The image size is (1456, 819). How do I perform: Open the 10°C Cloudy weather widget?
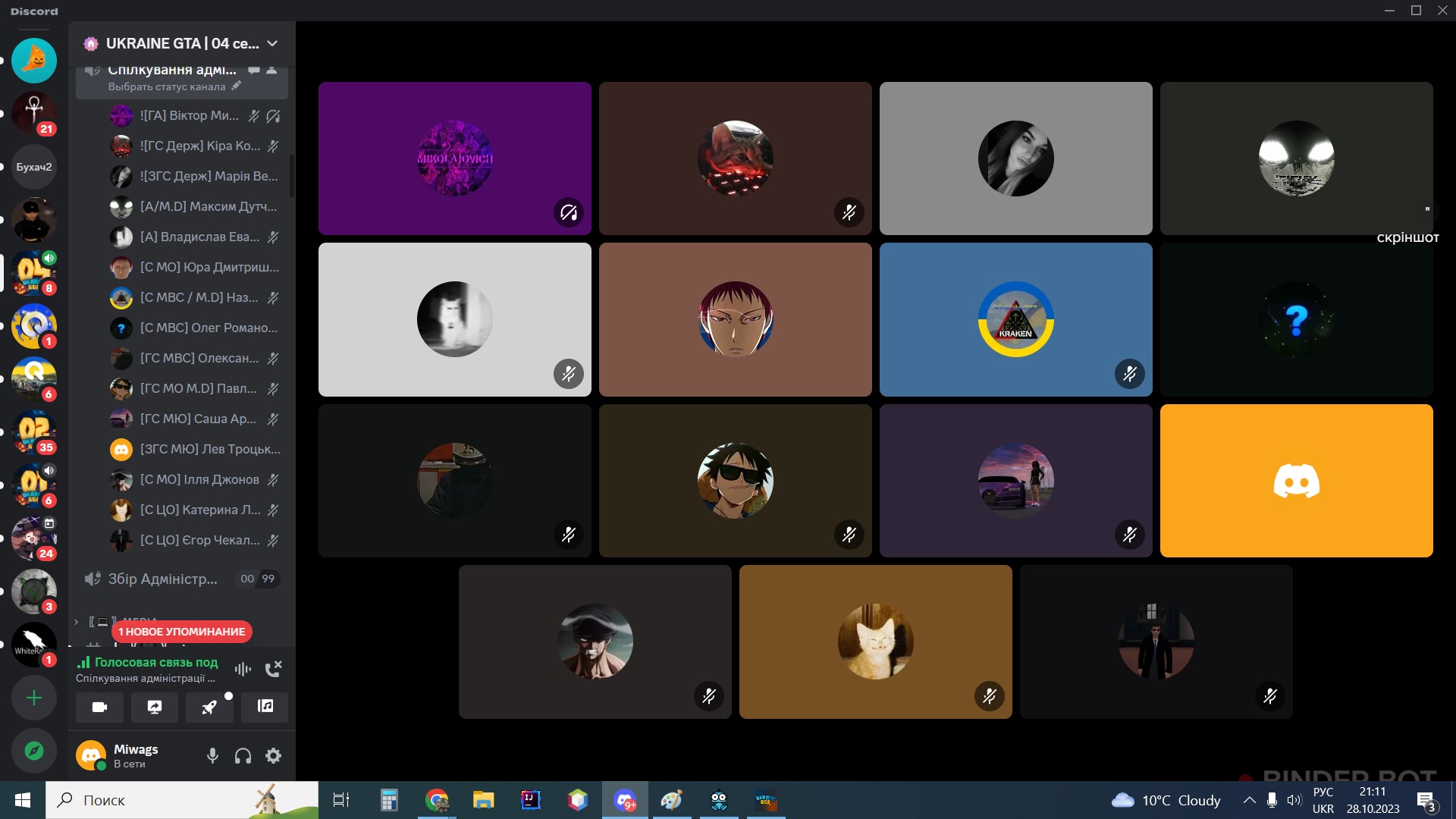(1166, 800)
